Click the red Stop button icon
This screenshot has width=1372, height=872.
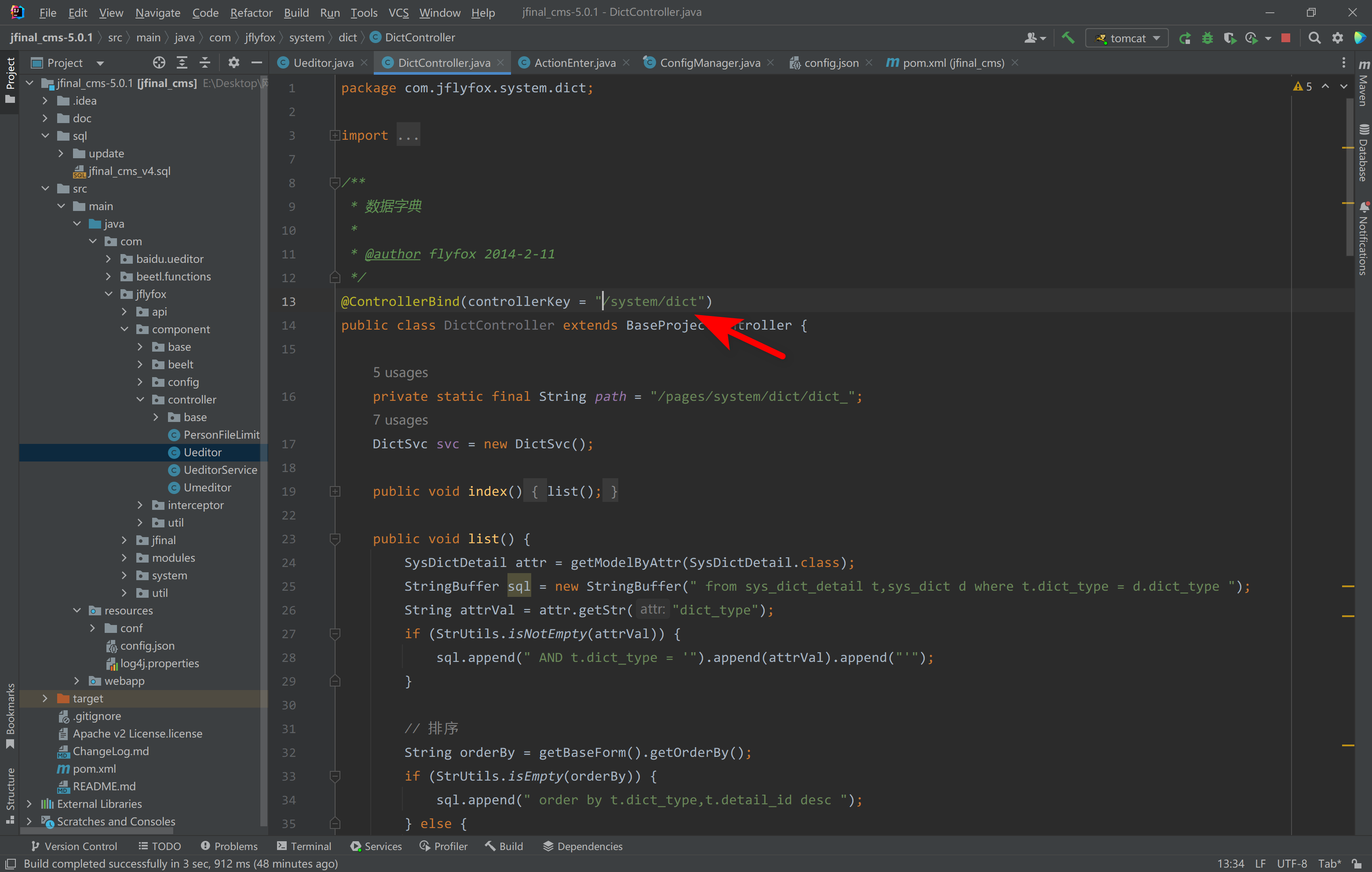click(1285, 38)
